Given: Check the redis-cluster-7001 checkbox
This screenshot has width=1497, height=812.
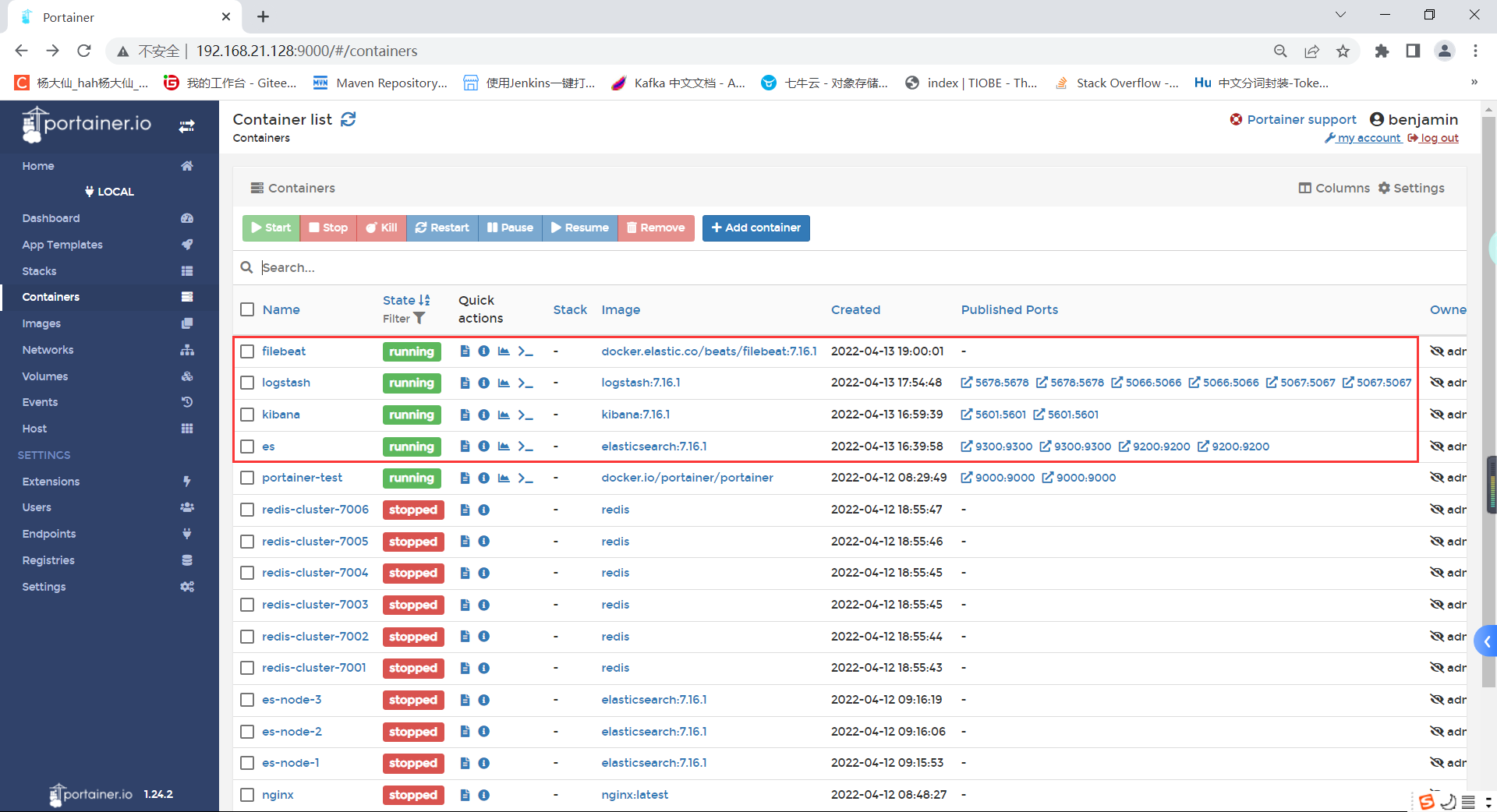Looking at the screenshot, I should click(x=247, y=668).
